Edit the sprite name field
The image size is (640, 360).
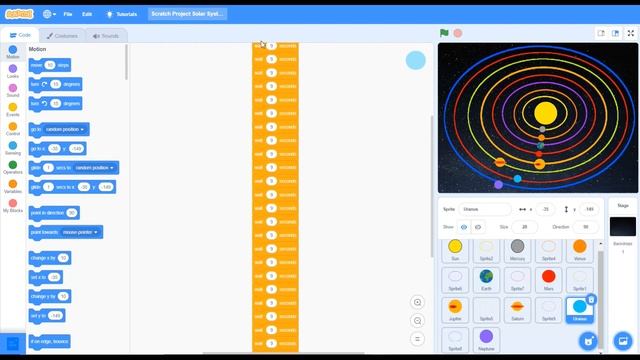pos(484,209)
